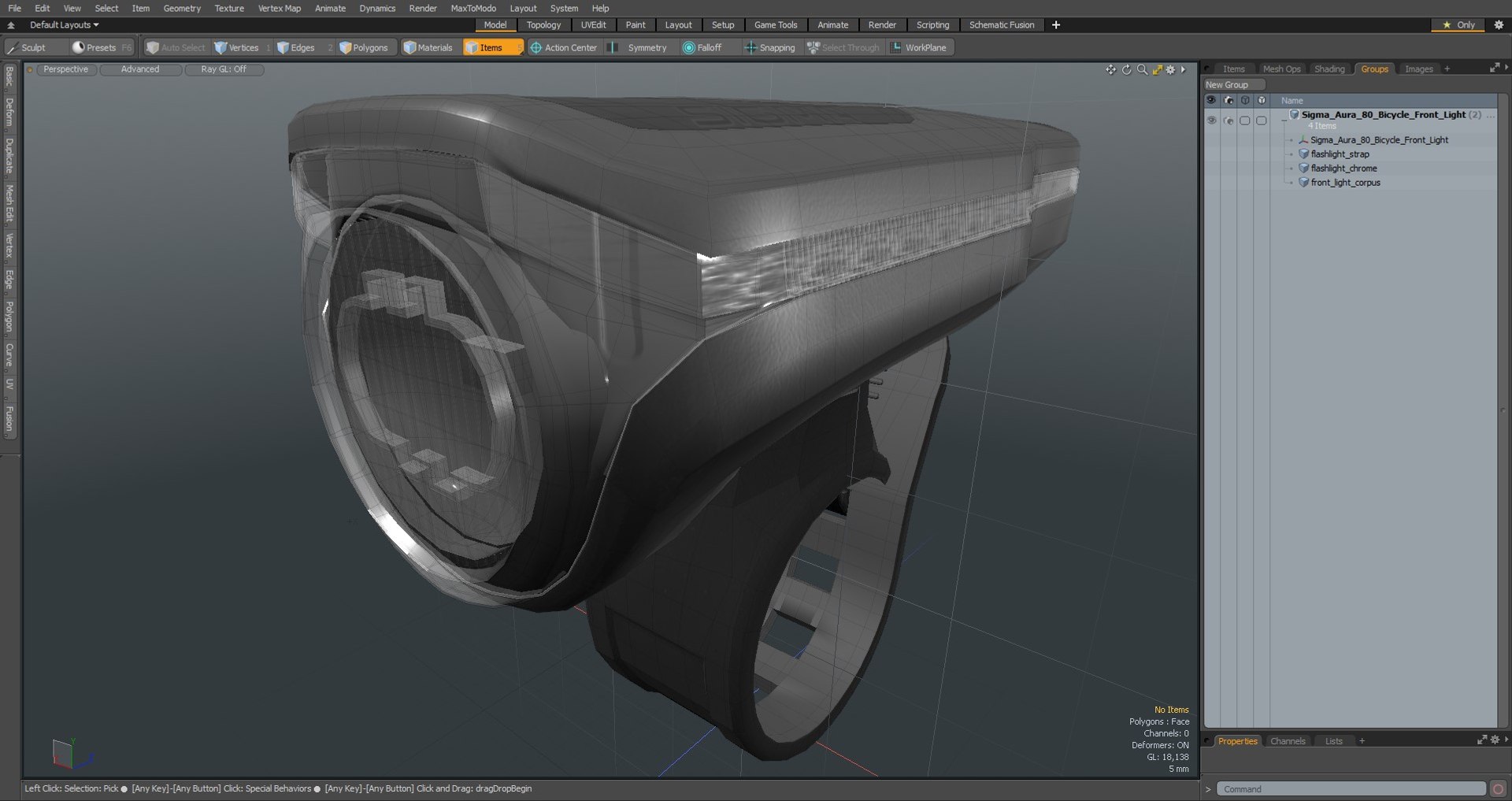
Task: Check first square checkbox in the Sigma_Aura group row
Action: pos(1245,121)
